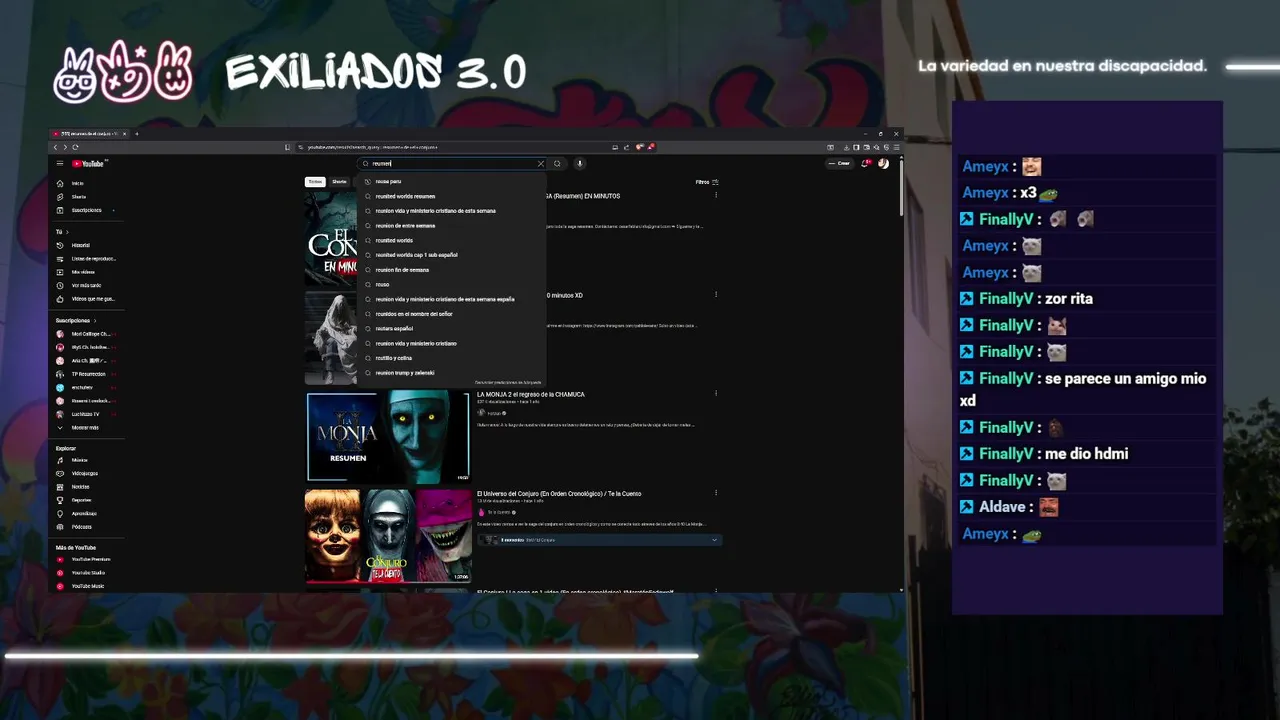Open TP Resurrection channel subscription
1280x720 pixels.
85,374
